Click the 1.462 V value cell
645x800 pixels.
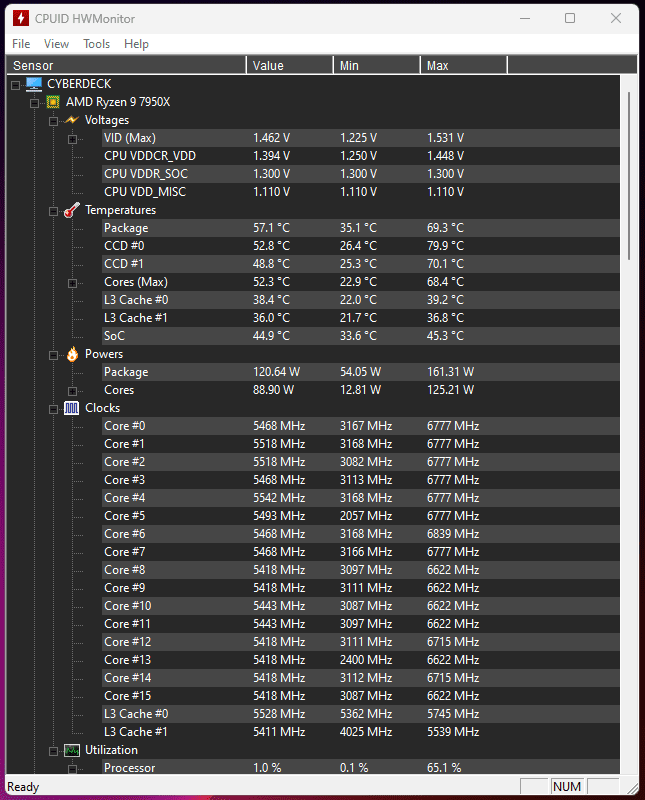pos(271,138)
